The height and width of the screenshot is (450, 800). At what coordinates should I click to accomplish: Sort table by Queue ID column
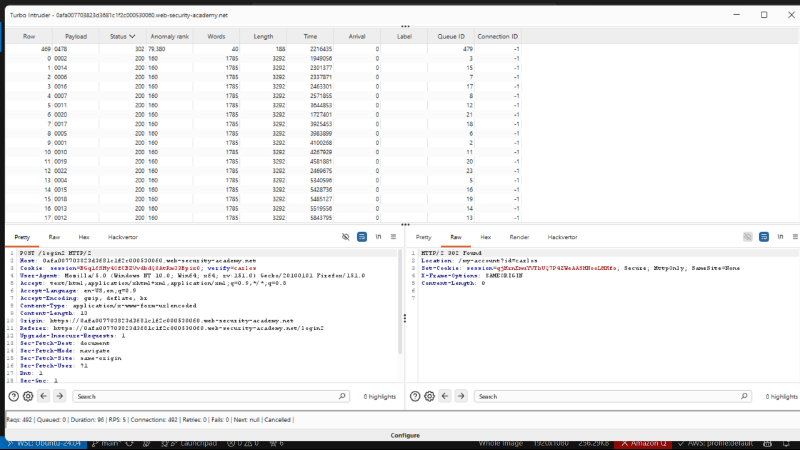[451, 36]
